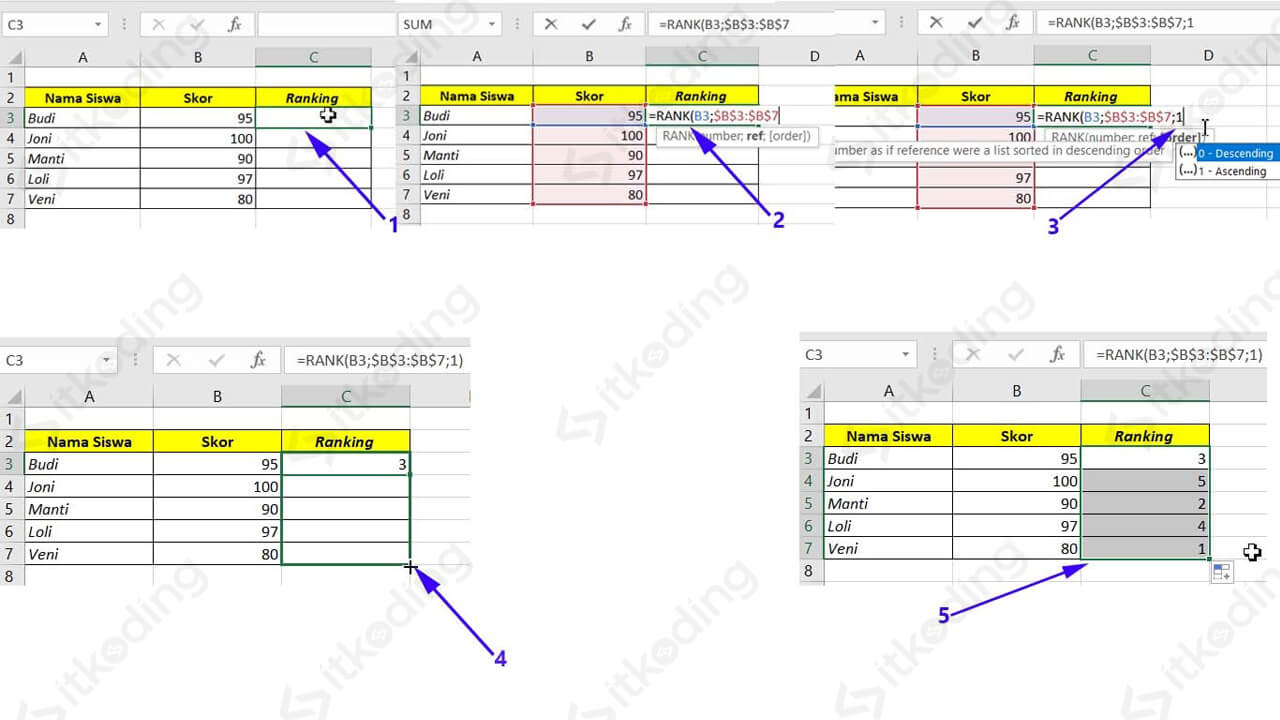This screenshot has width=1280, height=720.
Task: Click the Enter checkmark in step 3 screenshot
Action: click(974, 23)
